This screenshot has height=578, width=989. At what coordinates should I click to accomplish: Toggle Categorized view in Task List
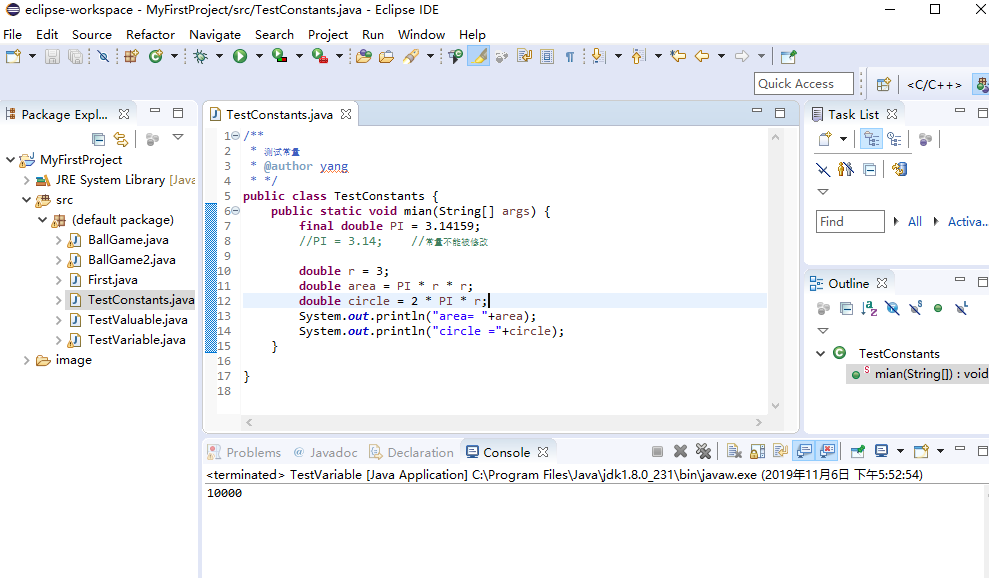872,139
